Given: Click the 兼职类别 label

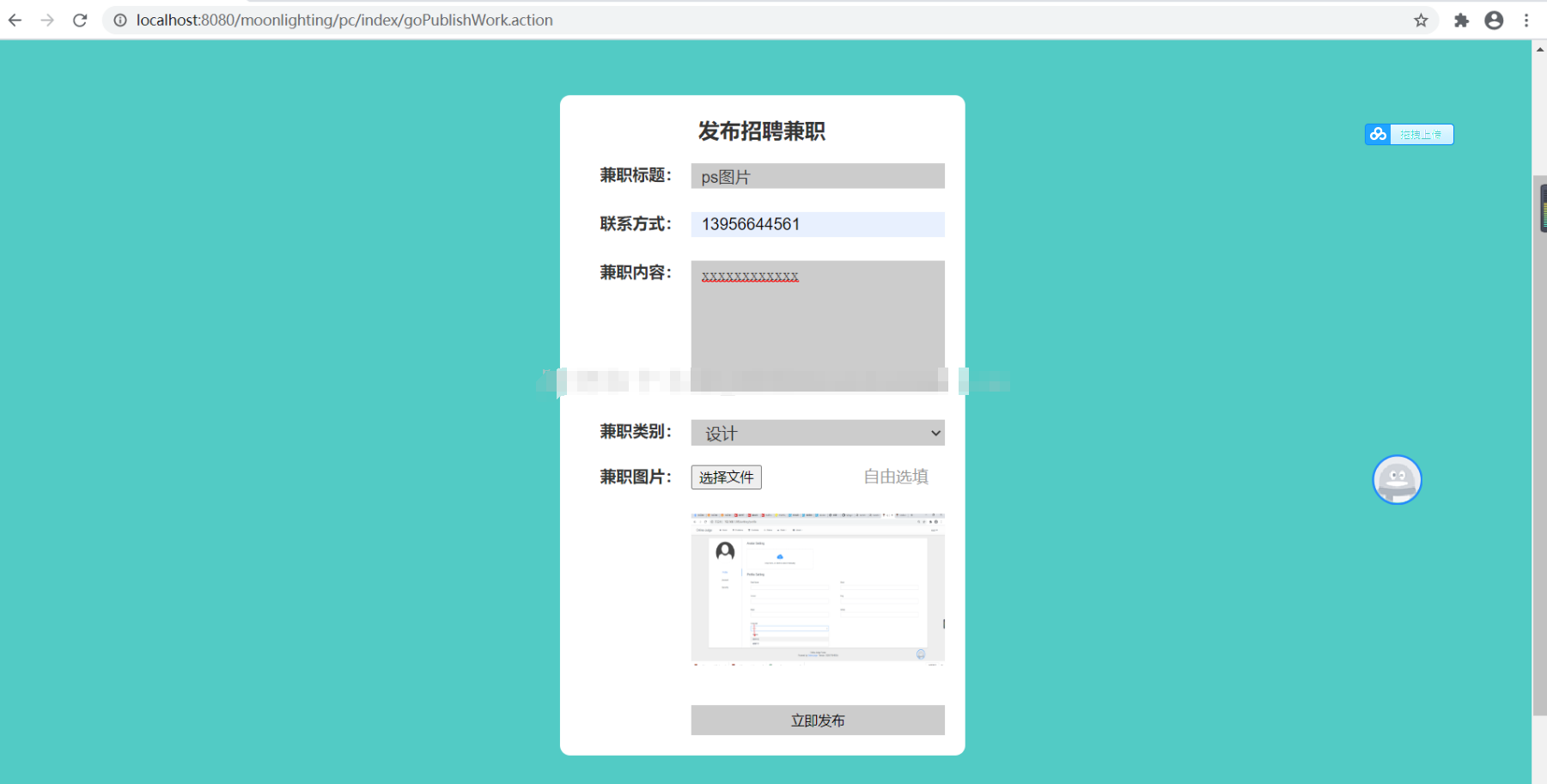Looking at the screenshot, I should coord(635,431).
